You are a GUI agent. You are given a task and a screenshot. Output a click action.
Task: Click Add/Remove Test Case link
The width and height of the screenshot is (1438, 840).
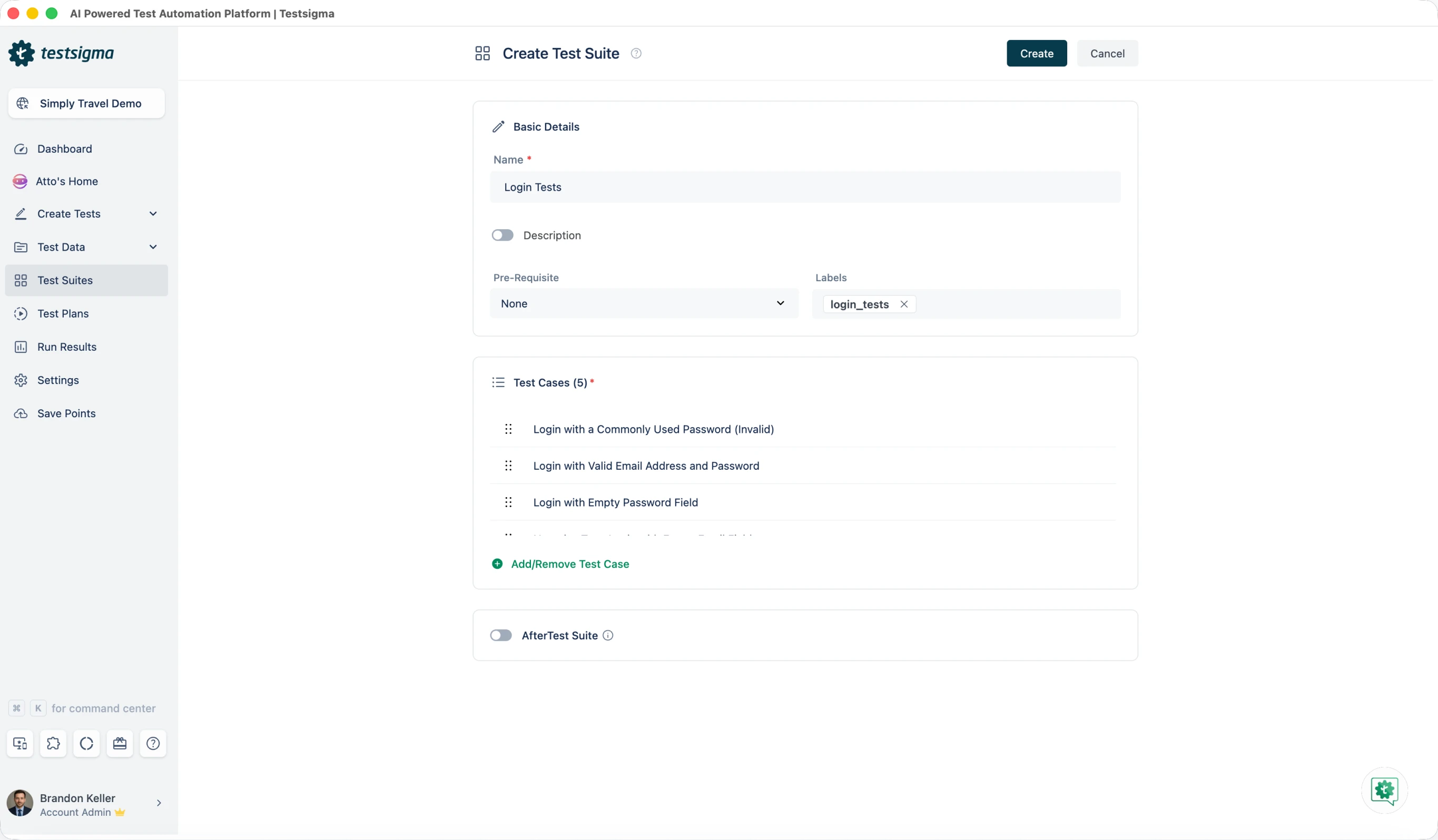569,564
